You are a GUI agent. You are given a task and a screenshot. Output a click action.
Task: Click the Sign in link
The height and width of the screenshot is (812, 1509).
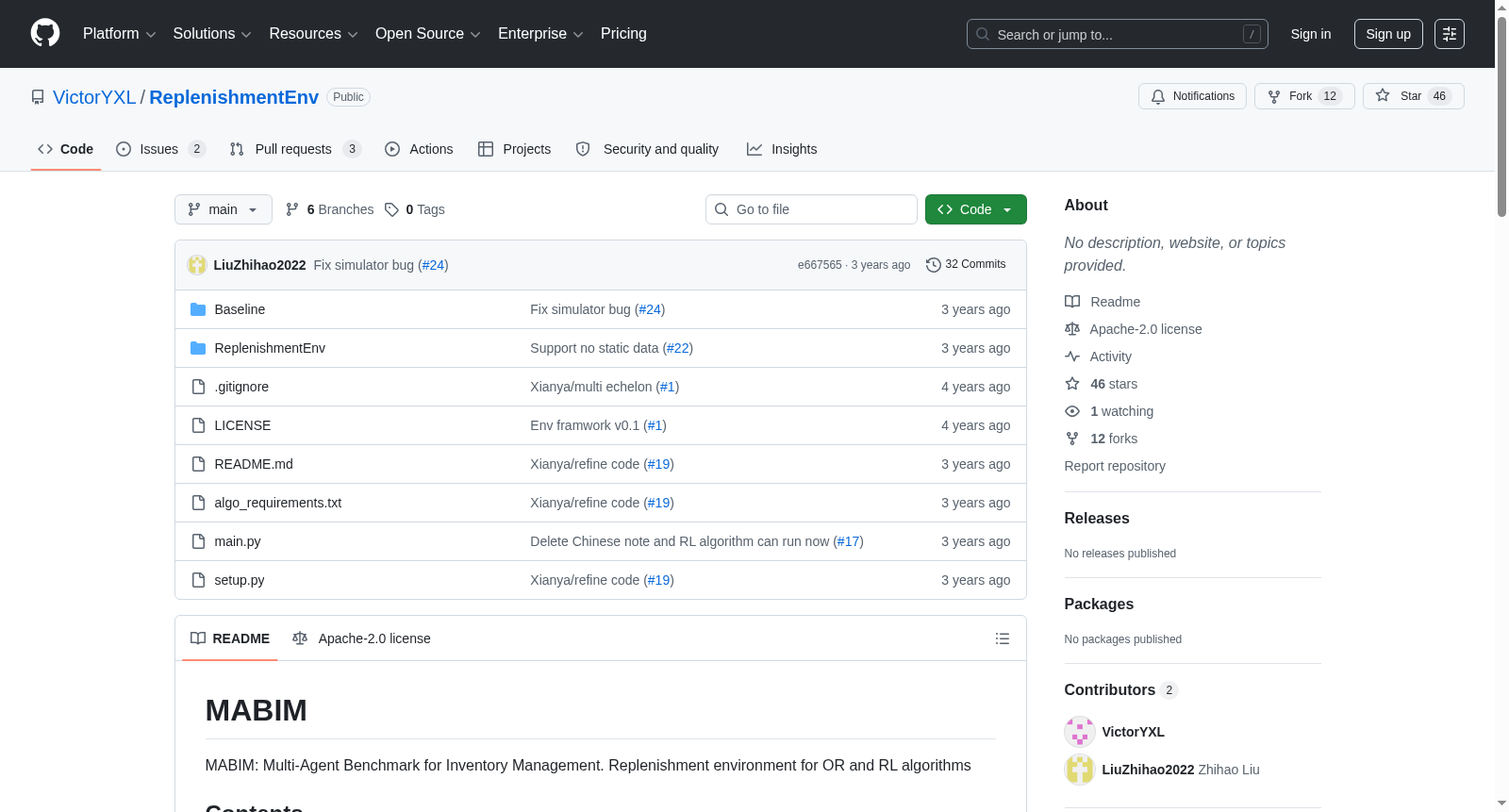tap(1311, 34)
